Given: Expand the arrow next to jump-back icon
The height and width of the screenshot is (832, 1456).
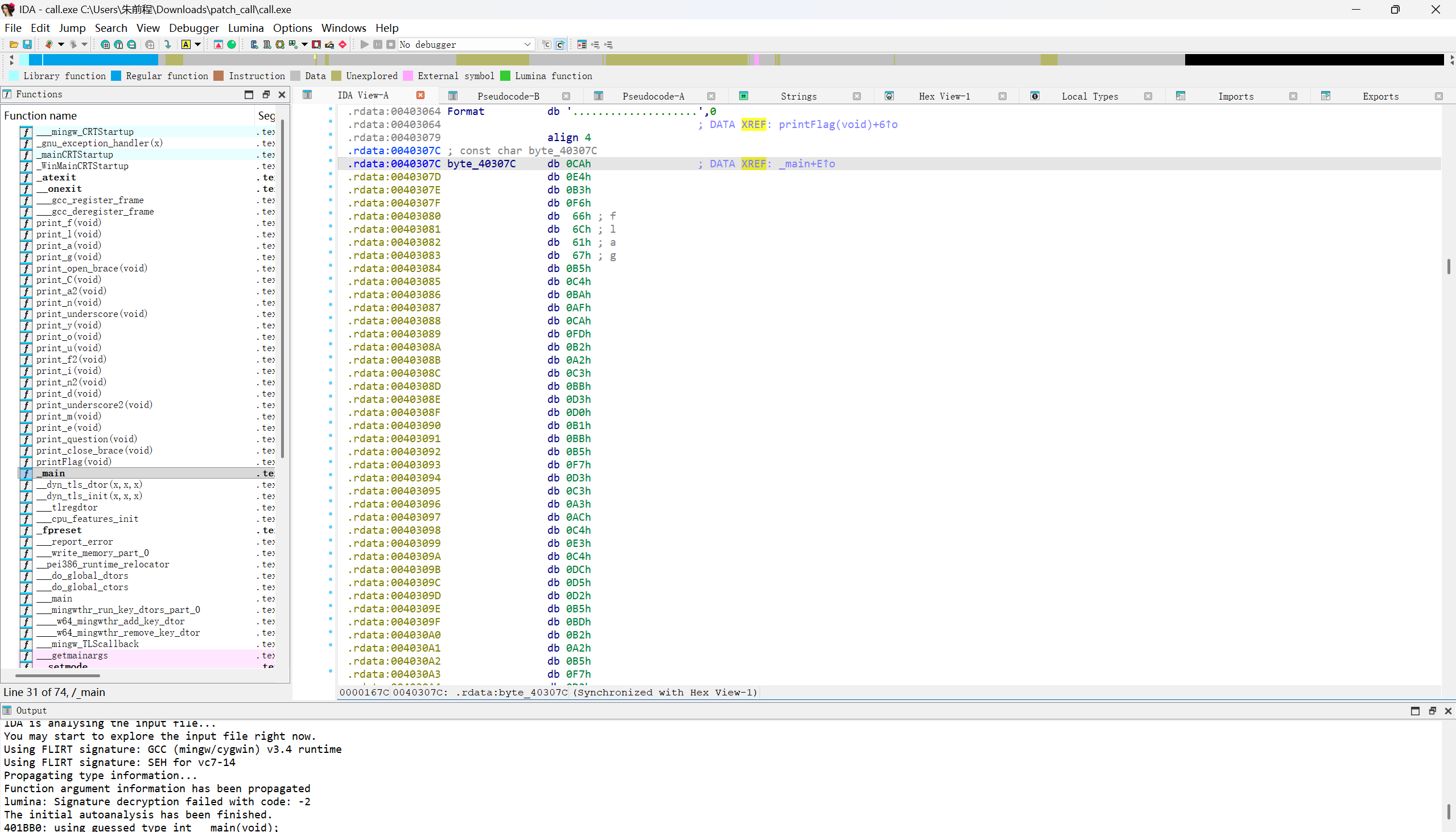Looking at the screenshot, I should pyautogui.click(x=61, y=44).
